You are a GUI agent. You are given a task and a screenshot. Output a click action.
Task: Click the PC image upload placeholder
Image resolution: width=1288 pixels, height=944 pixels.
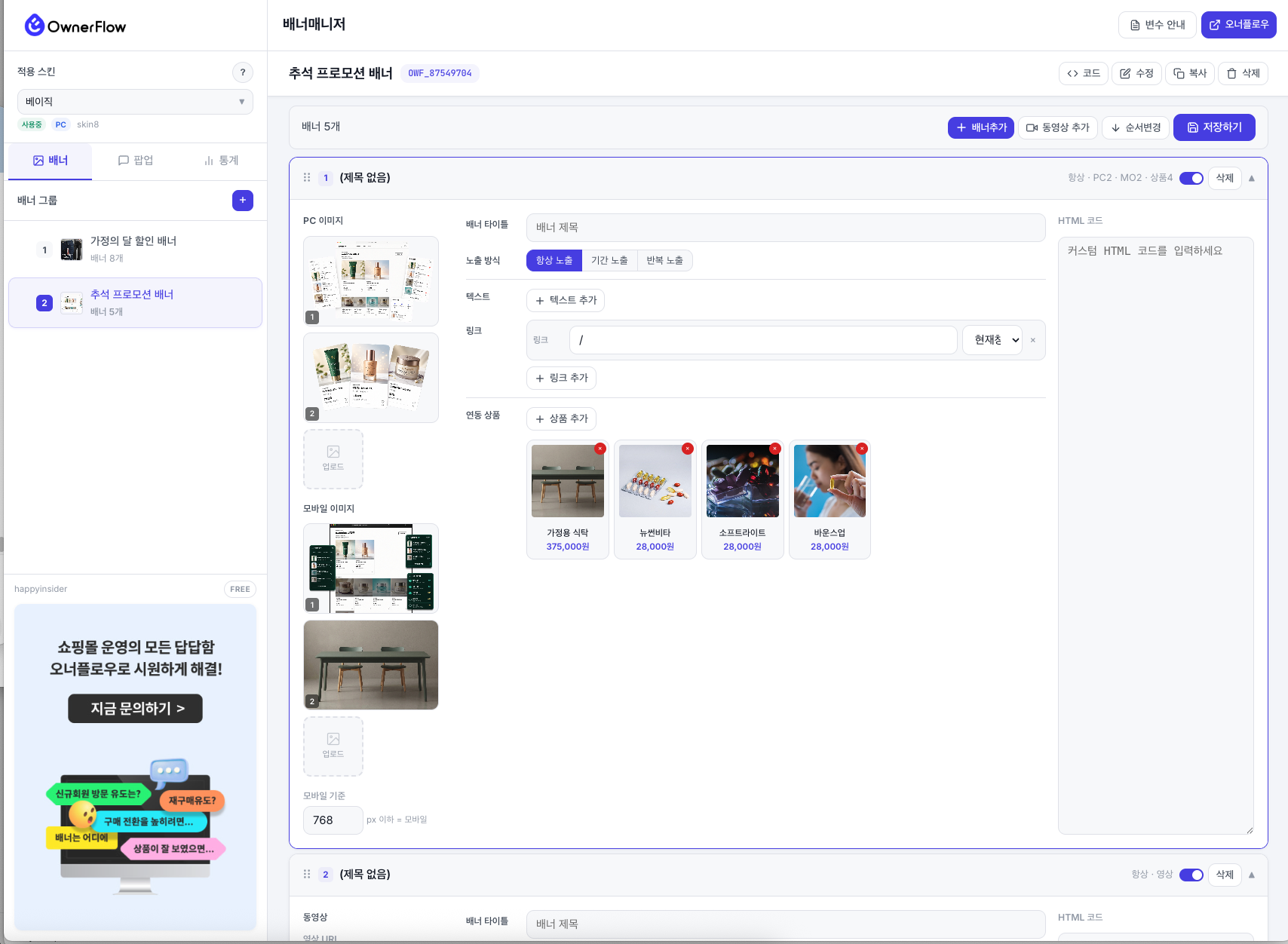point(333,459)
